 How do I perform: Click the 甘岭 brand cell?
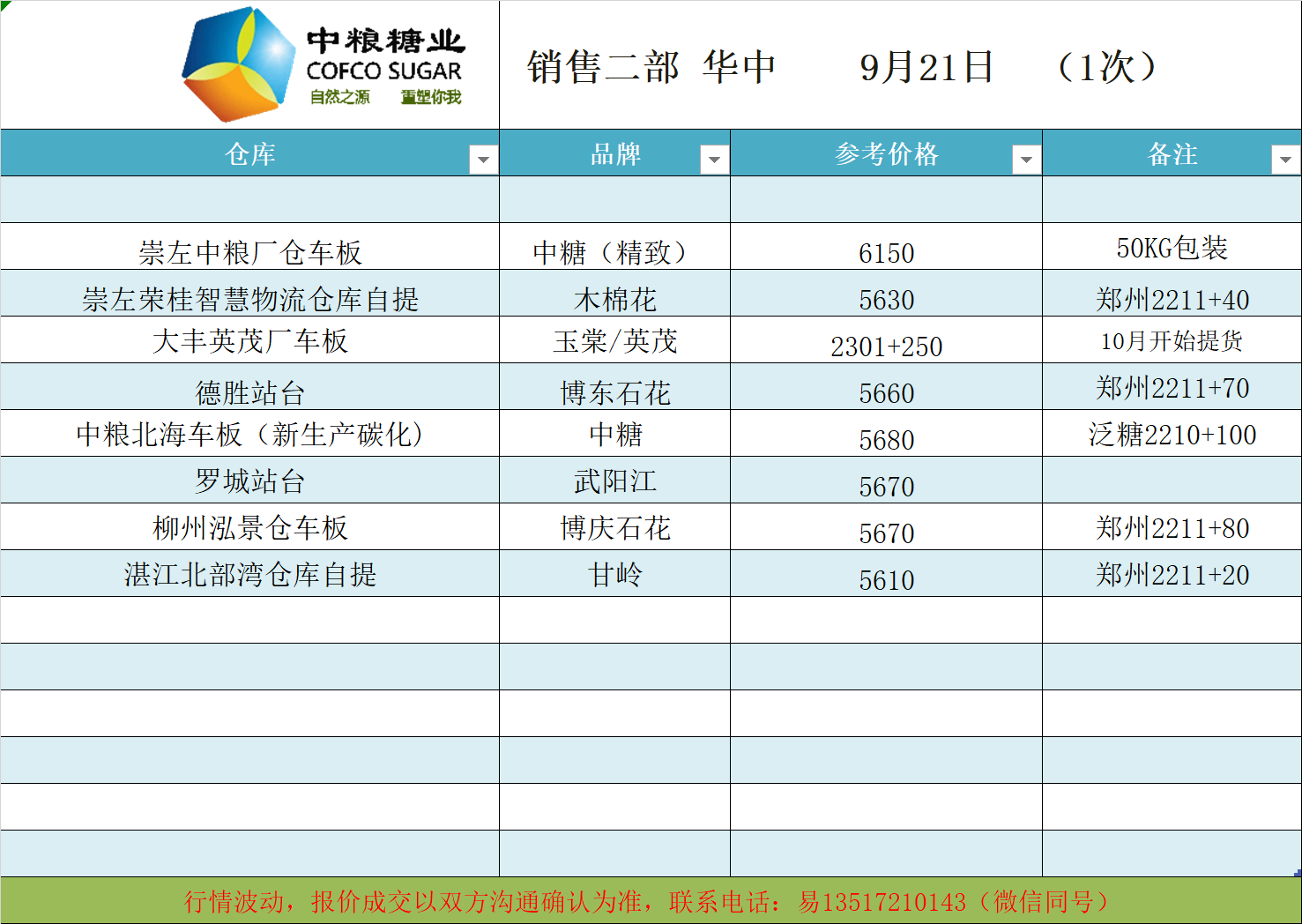(x=614, y=575)
